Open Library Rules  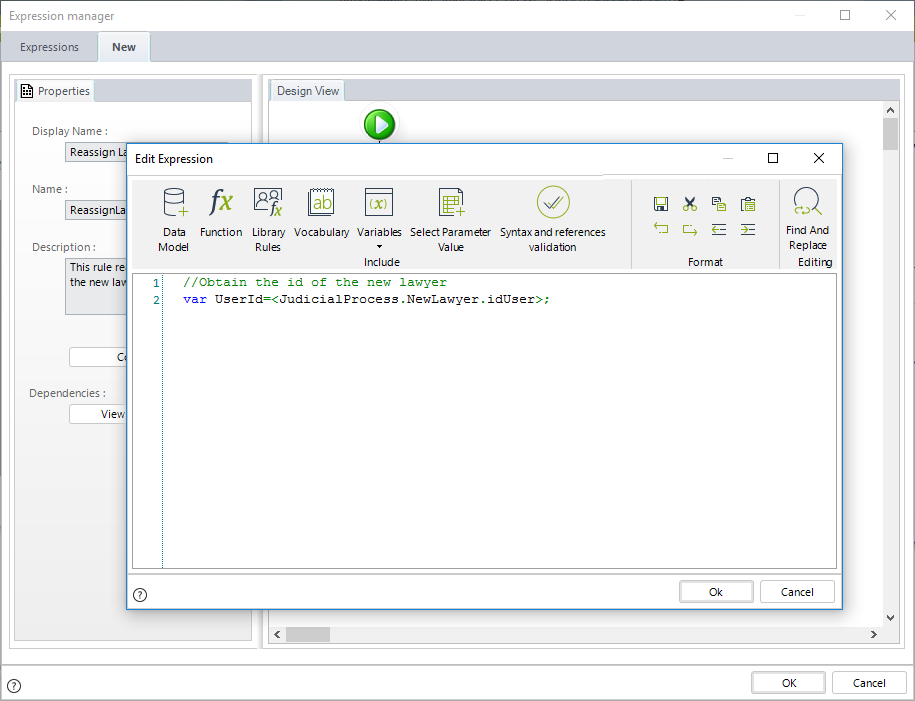click(268, 219)
